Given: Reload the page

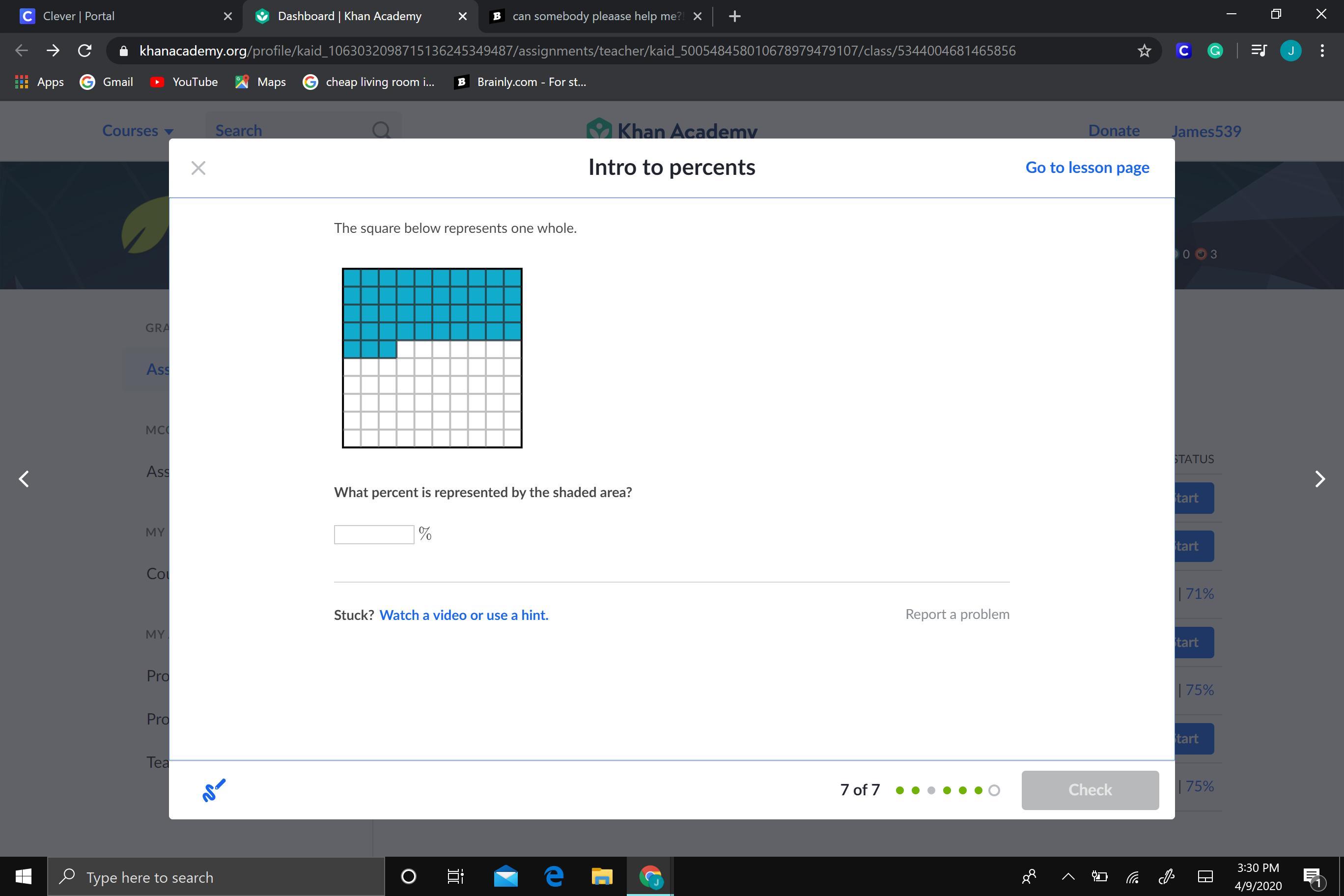Looking at the screenshot, I should pyautogui.click(x=84, y=51).
